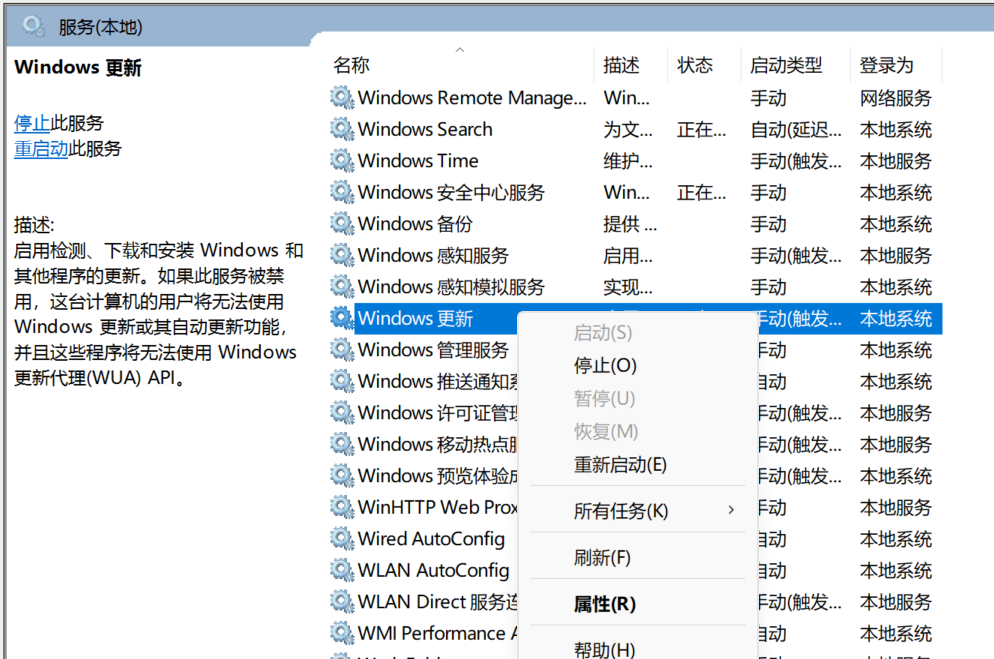The image size is (994, 659).
Task: Click gear icon of Windows 许可证管理 service
Action: [x=342, y=413]
